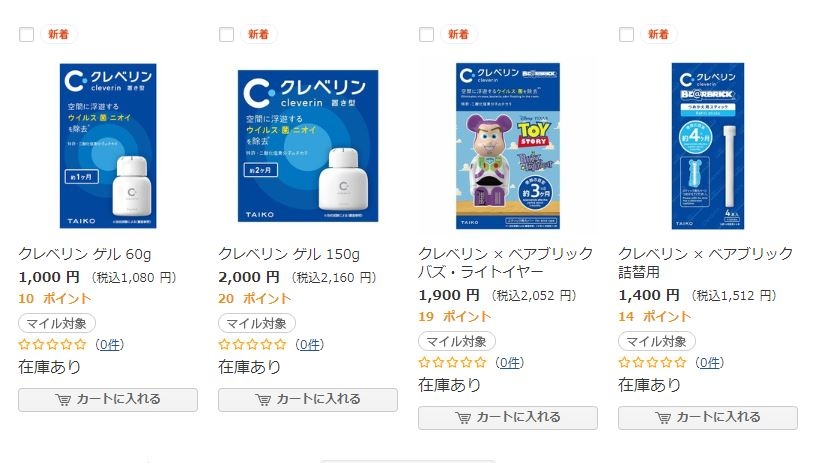View reviews (0件) for クレベリン ゲル 150g

pos(310,344)
